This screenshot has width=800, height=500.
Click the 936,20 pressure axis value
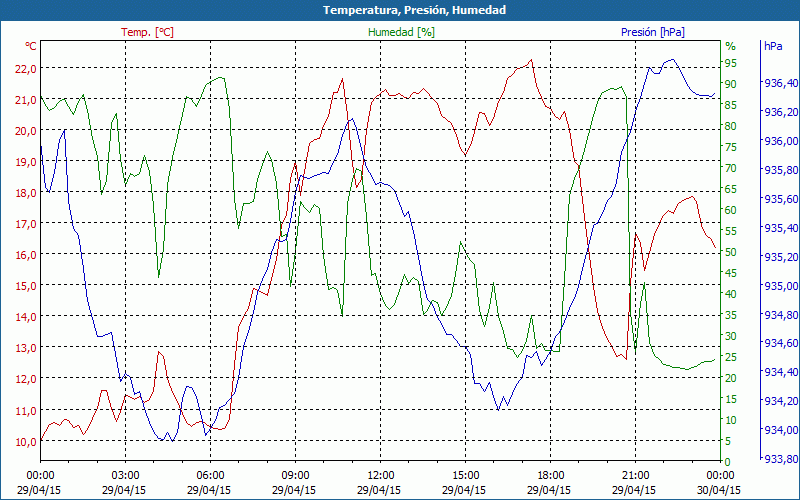click(781, 112)
